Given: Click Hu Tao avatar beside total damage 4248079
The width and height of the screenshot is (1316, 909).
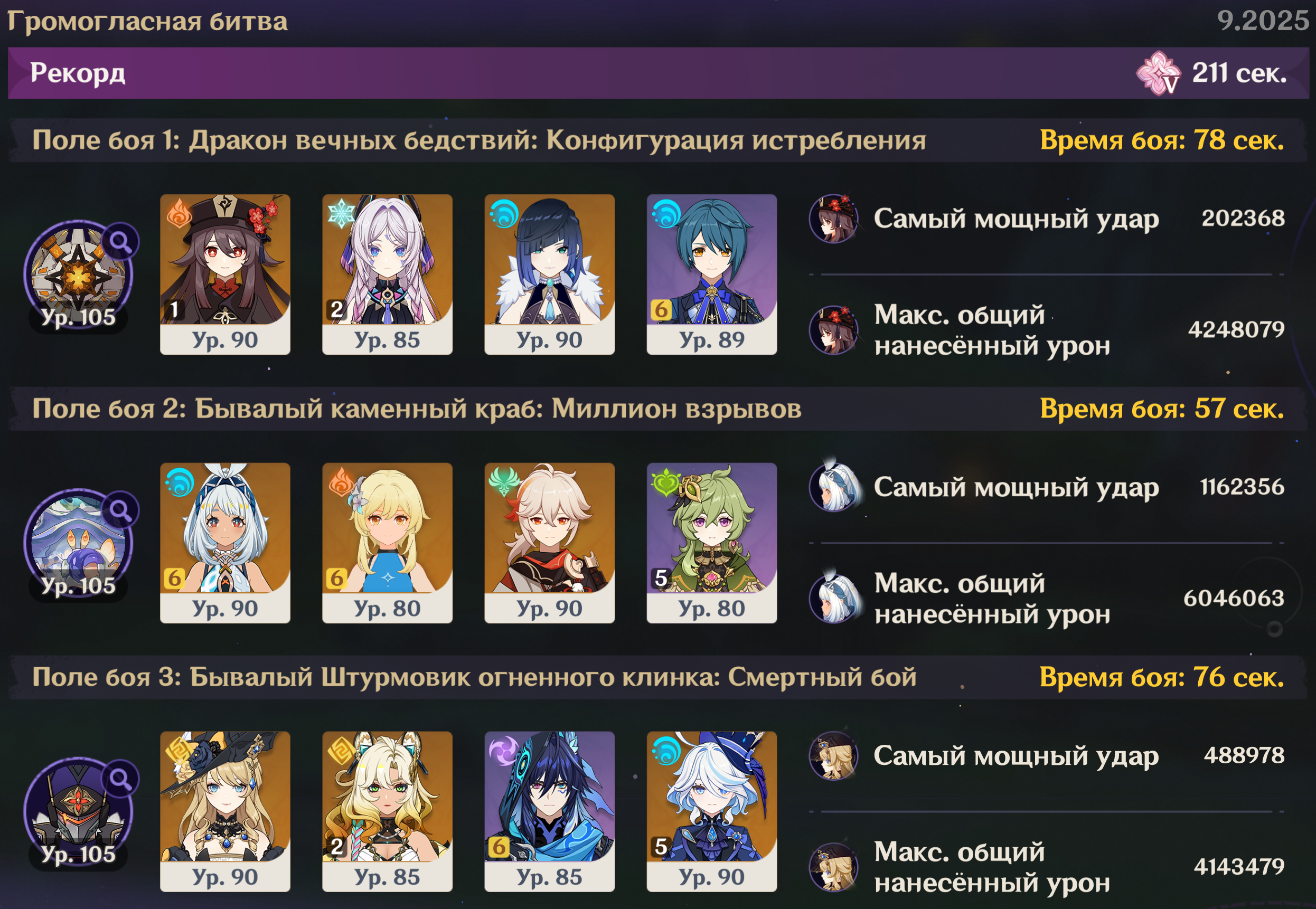Looking at the screenshot, I should [833, 330].
